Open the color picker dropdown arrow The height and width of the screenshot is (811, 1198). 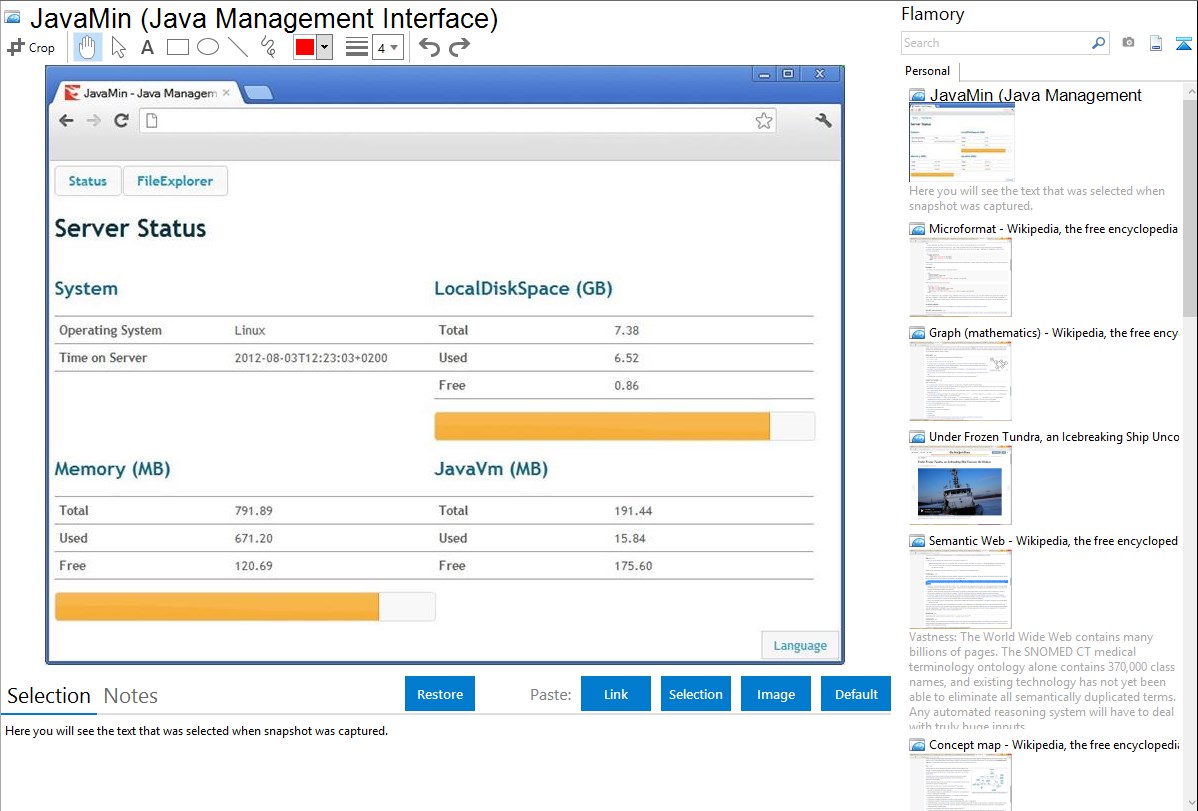click(x=325, y=47)
